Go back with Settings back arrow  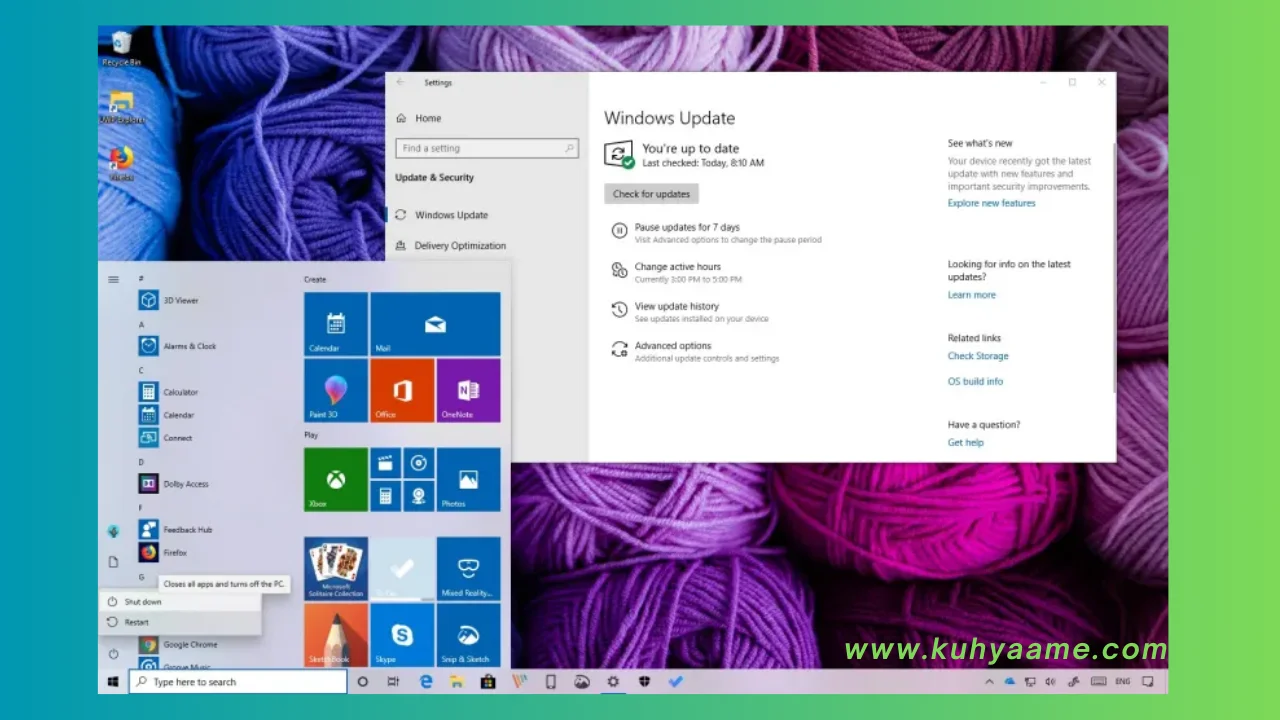401,83
